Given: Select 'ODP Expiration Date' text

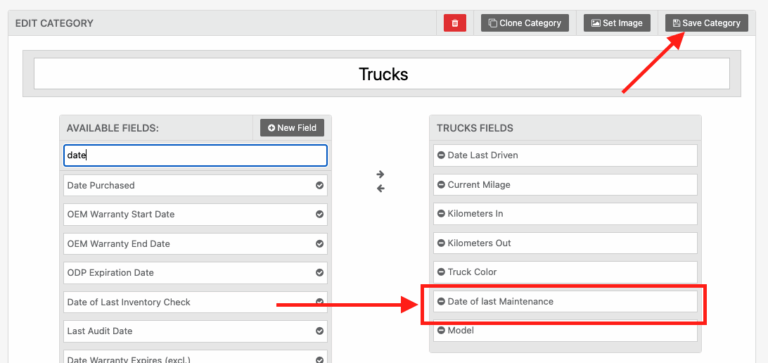Looking at the screenshot, I should (x=110, y=272).
